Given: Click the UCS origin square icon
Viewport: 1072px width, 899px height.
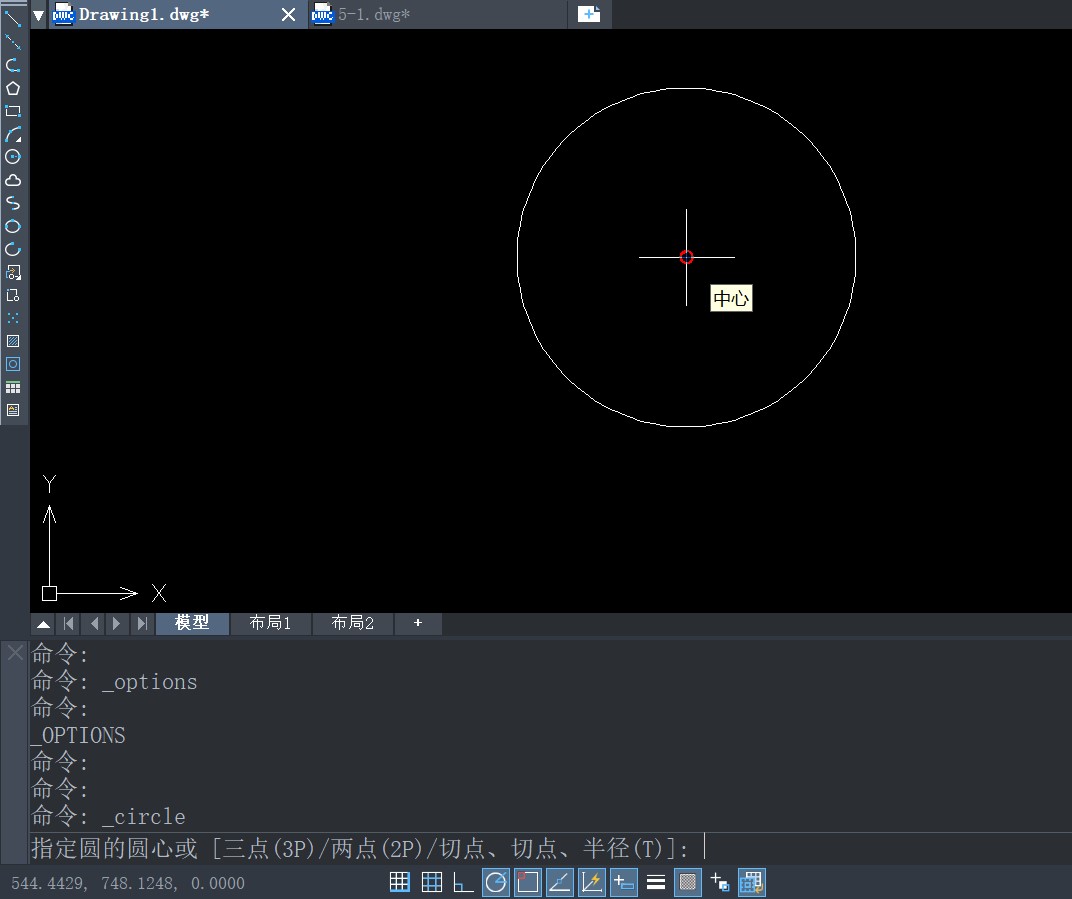Looking at the screenshot, I should [x=49, y=593].
